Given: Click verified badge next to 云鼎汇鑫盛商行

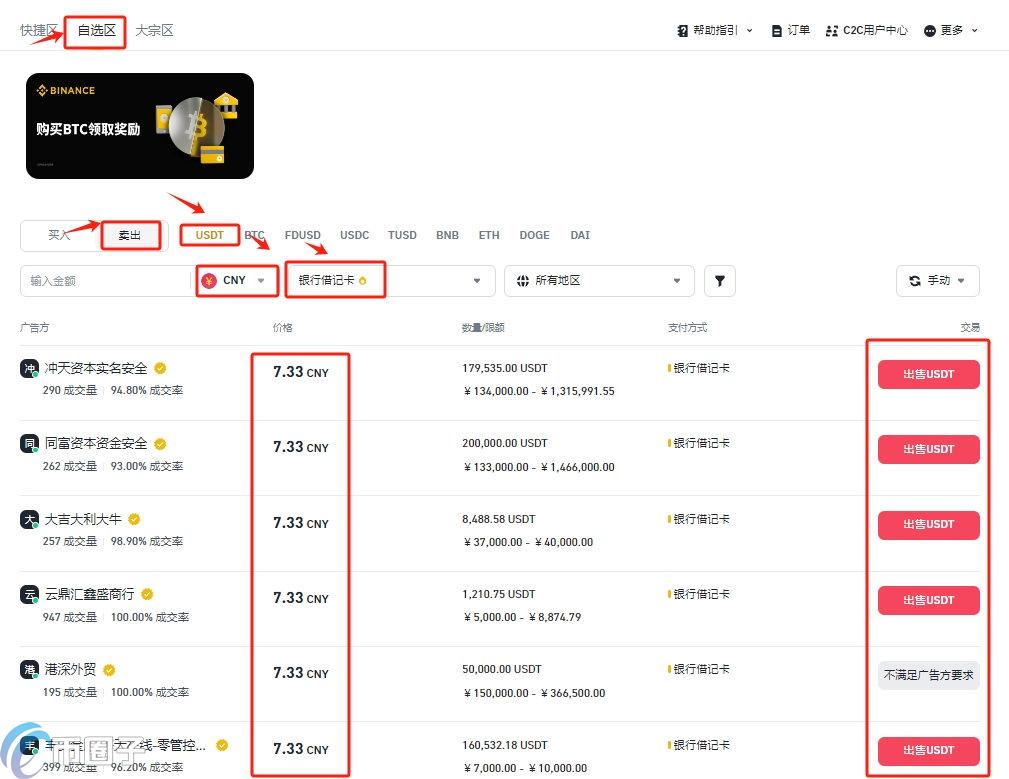Looking at the screenshot, I should [147, 594].
